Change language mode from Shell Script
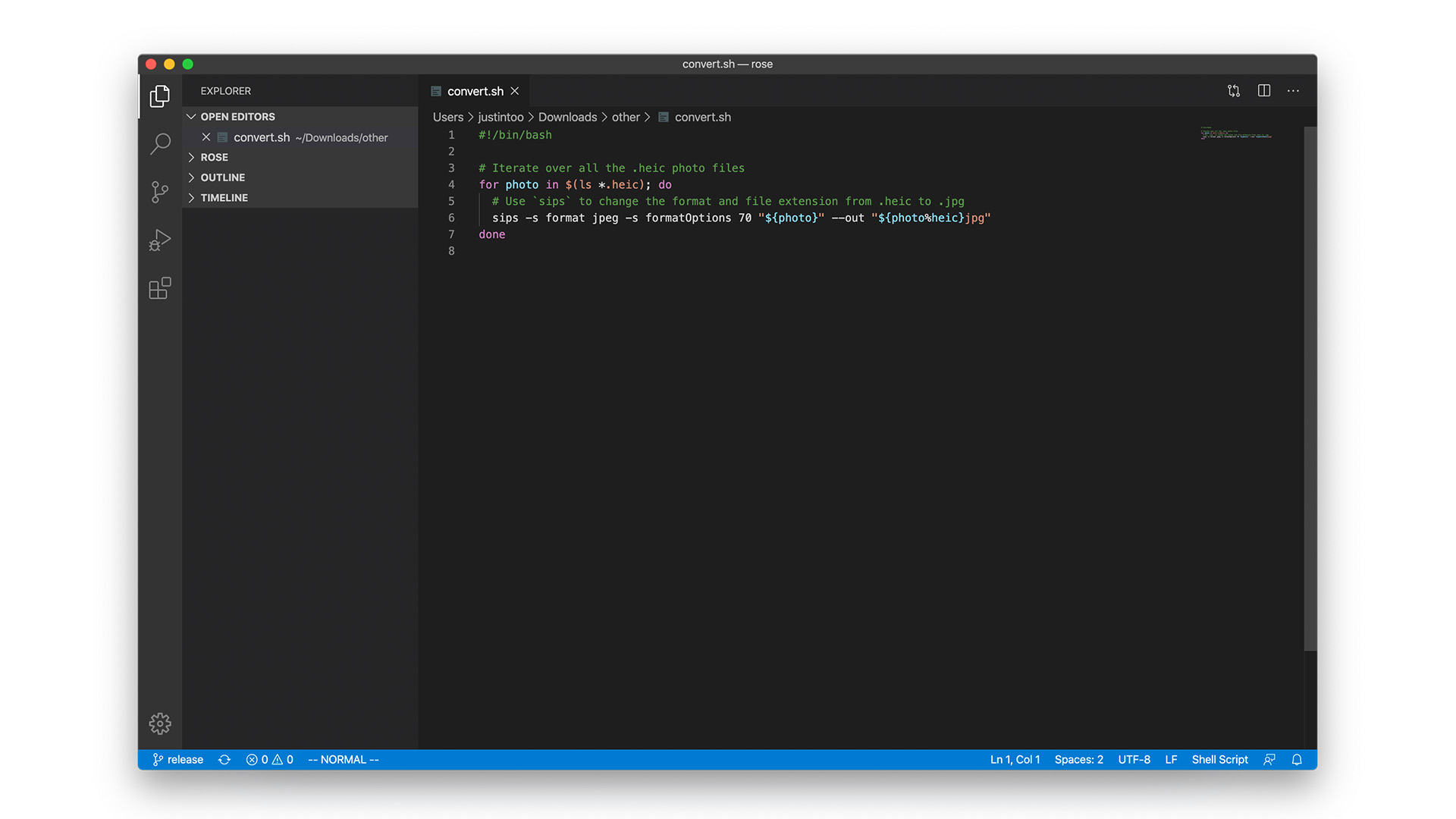 tap(1219, 760)
